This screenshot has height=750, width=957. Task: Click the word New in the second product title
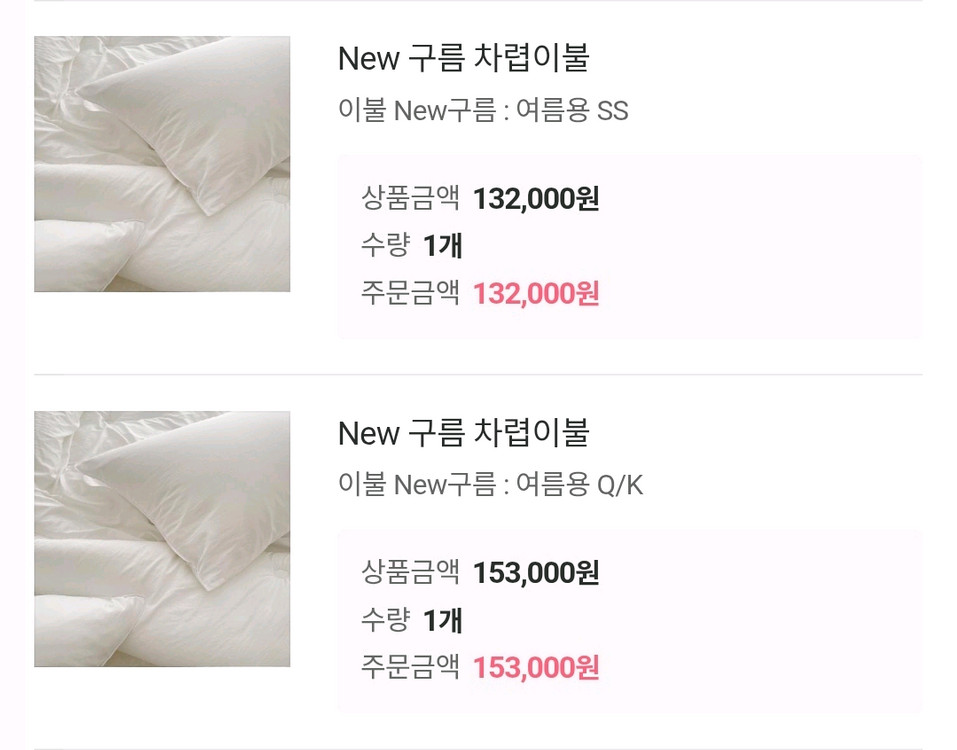coord(369,434)
